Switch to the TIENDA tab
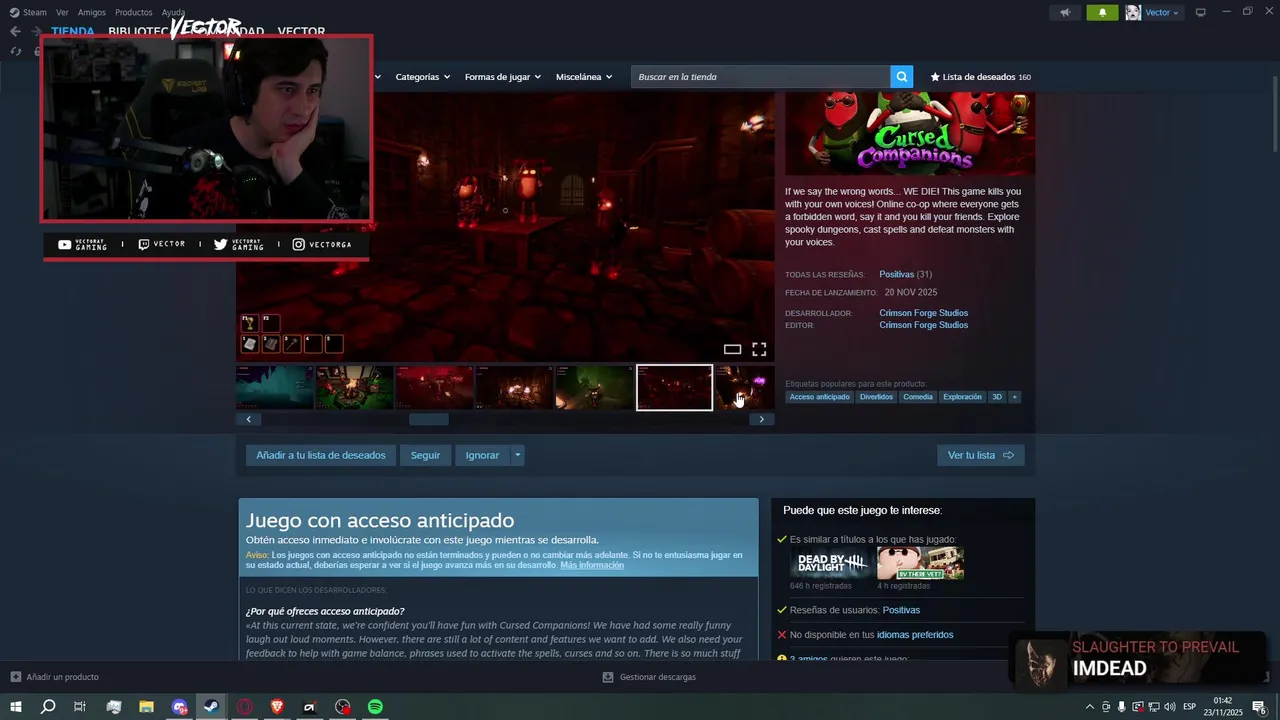1280x720 pixels. coord(73,31)
